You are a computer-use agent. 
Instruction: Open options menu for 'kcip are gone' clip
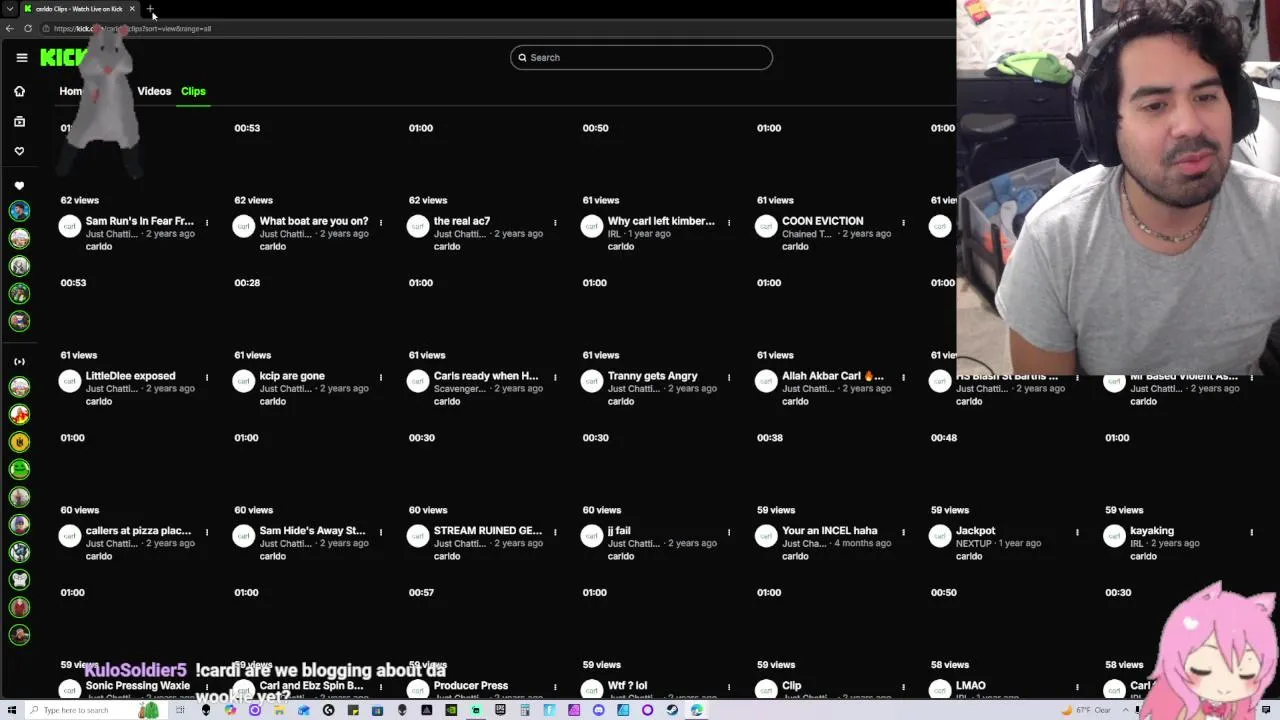[381, 377]
